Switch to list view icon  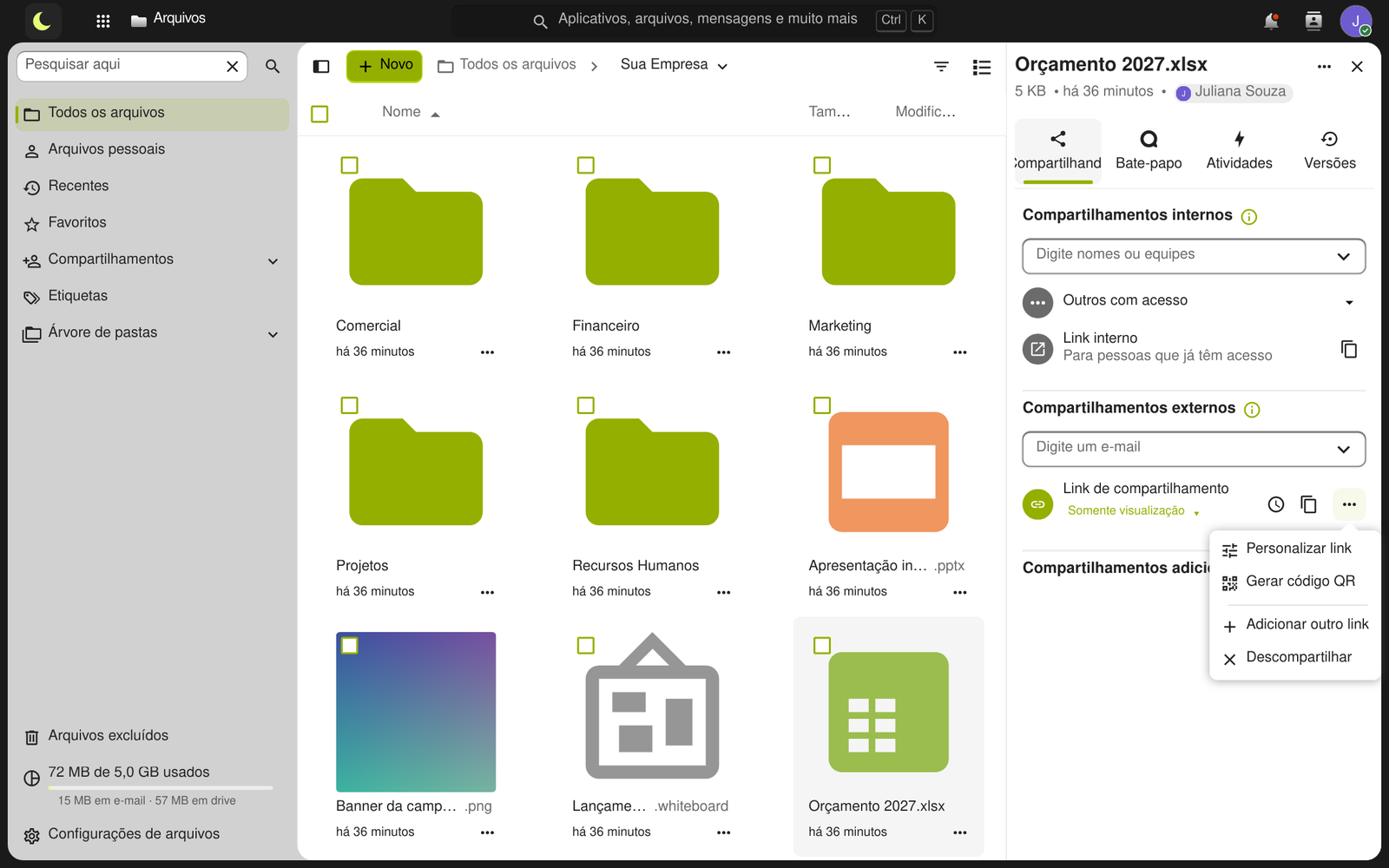point(982,67)
